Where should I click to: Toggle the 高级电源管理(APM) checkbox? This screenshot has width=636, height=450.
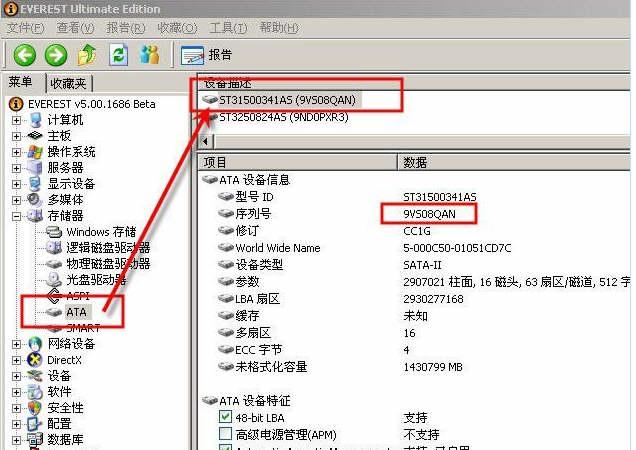click(226, 434)
